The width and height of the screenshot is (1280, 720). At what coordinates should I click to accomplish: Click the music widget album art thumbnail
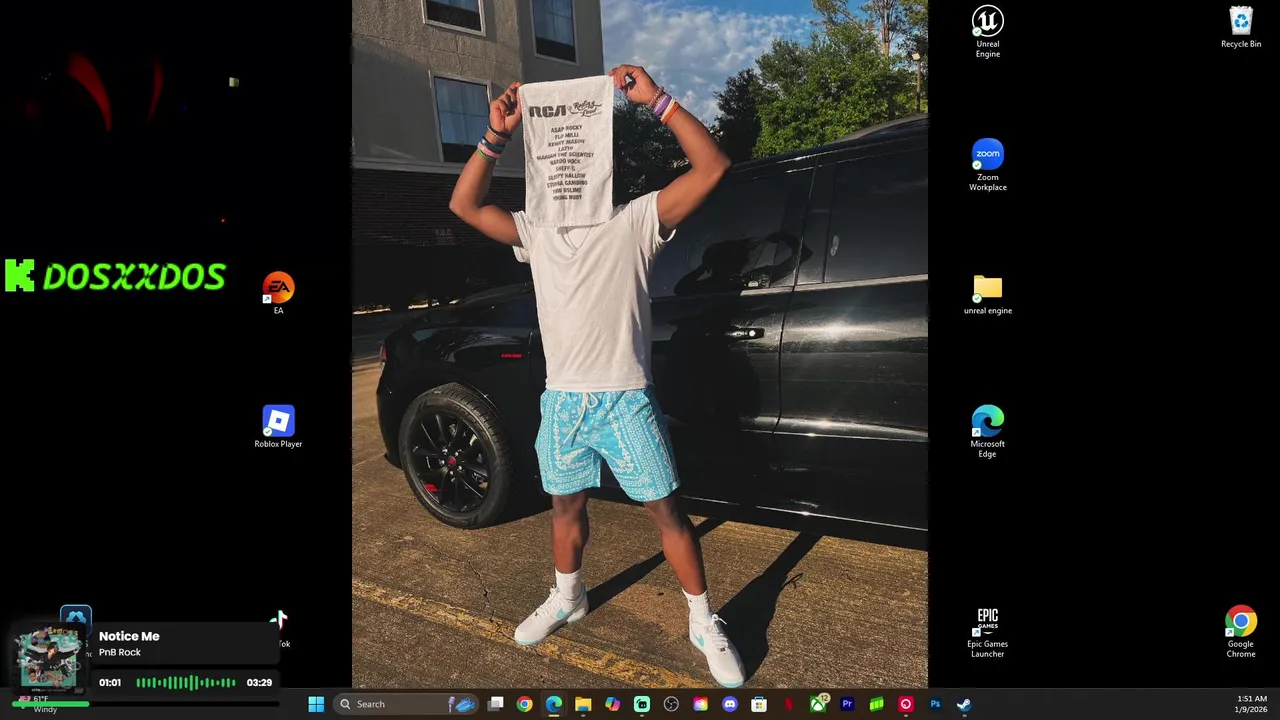[48, 658]
